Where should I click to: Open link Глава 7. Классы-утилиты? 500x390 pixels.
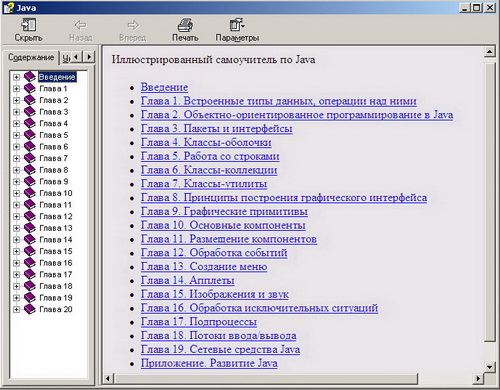pyautogui.click(x=204, y=184)
